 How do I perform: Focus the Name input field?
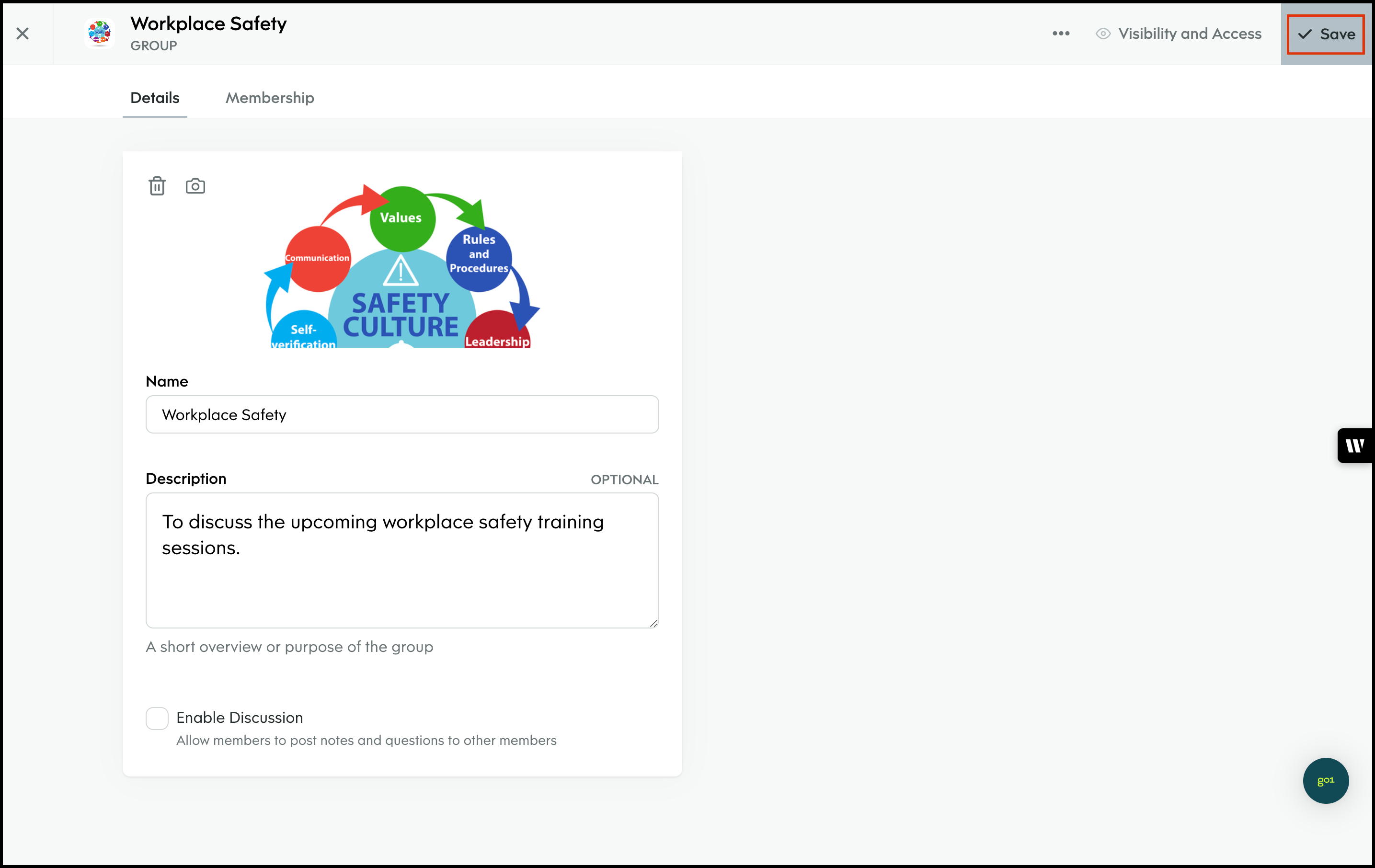coord(402,414)
